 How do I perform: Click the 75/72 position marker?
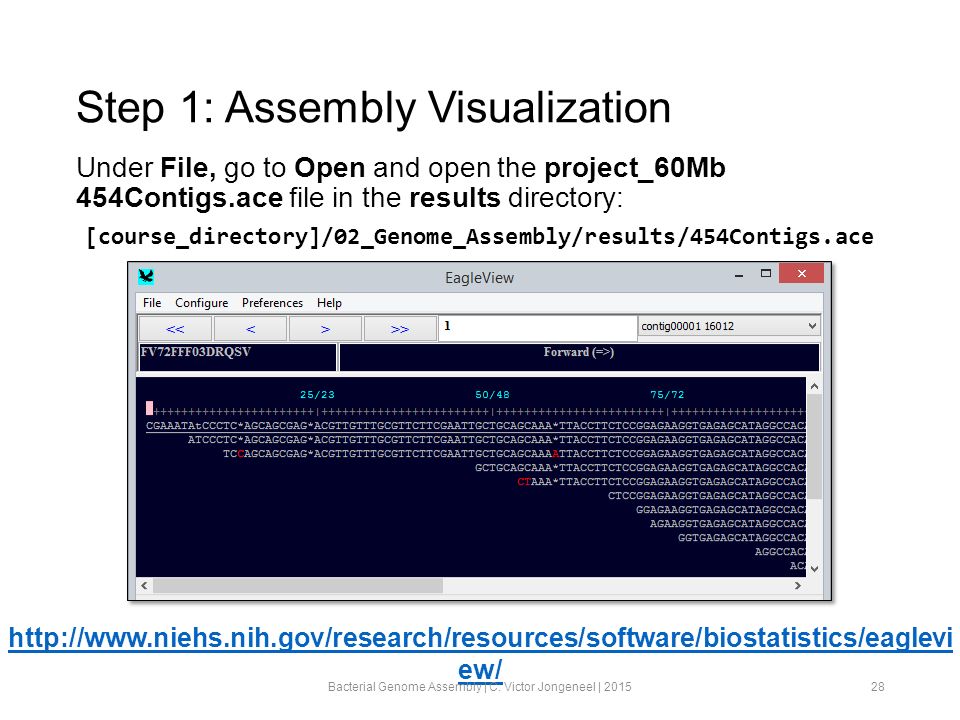[667, 395]
